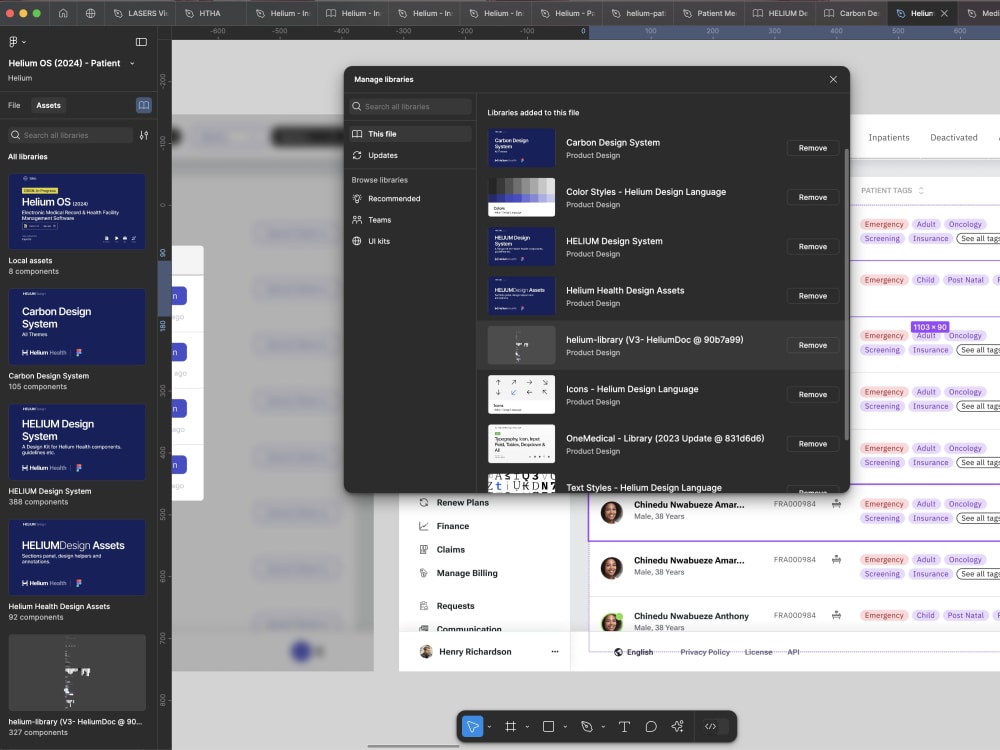Open more options next to Henry Richardson
This screenshot has width=1000, height=750.
point(555,652)
